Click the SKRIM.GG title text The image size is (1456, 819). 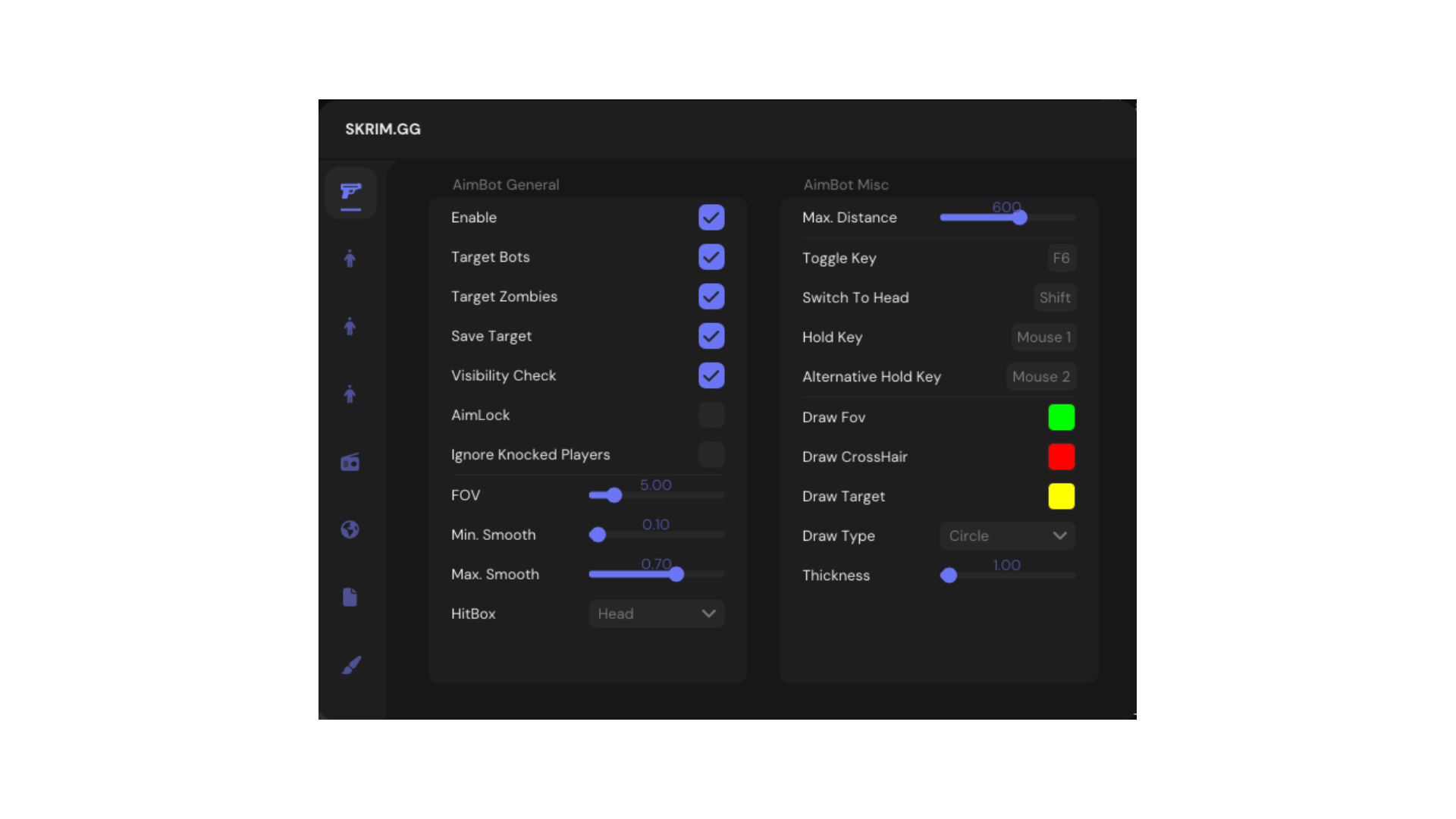tap(383, 129)
